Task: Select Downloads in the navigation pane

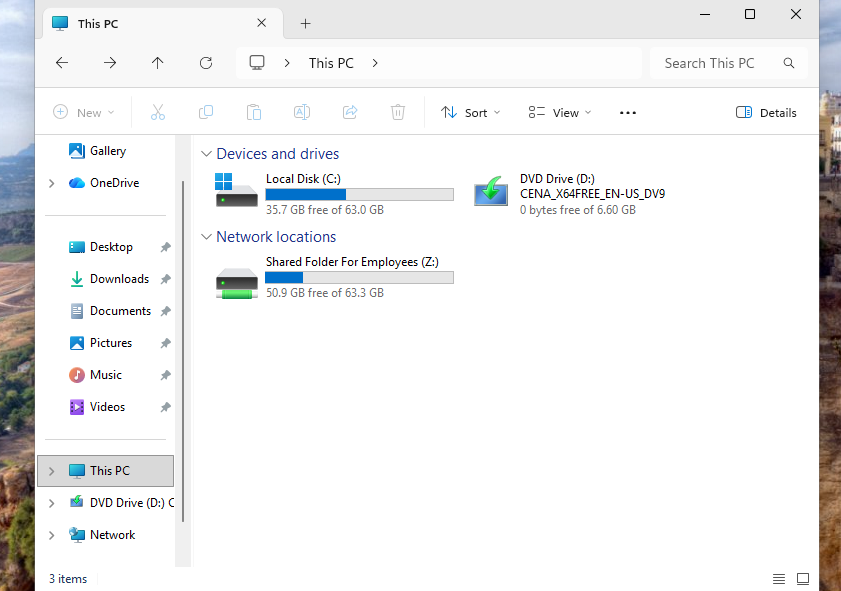Action: pos(119,279)
